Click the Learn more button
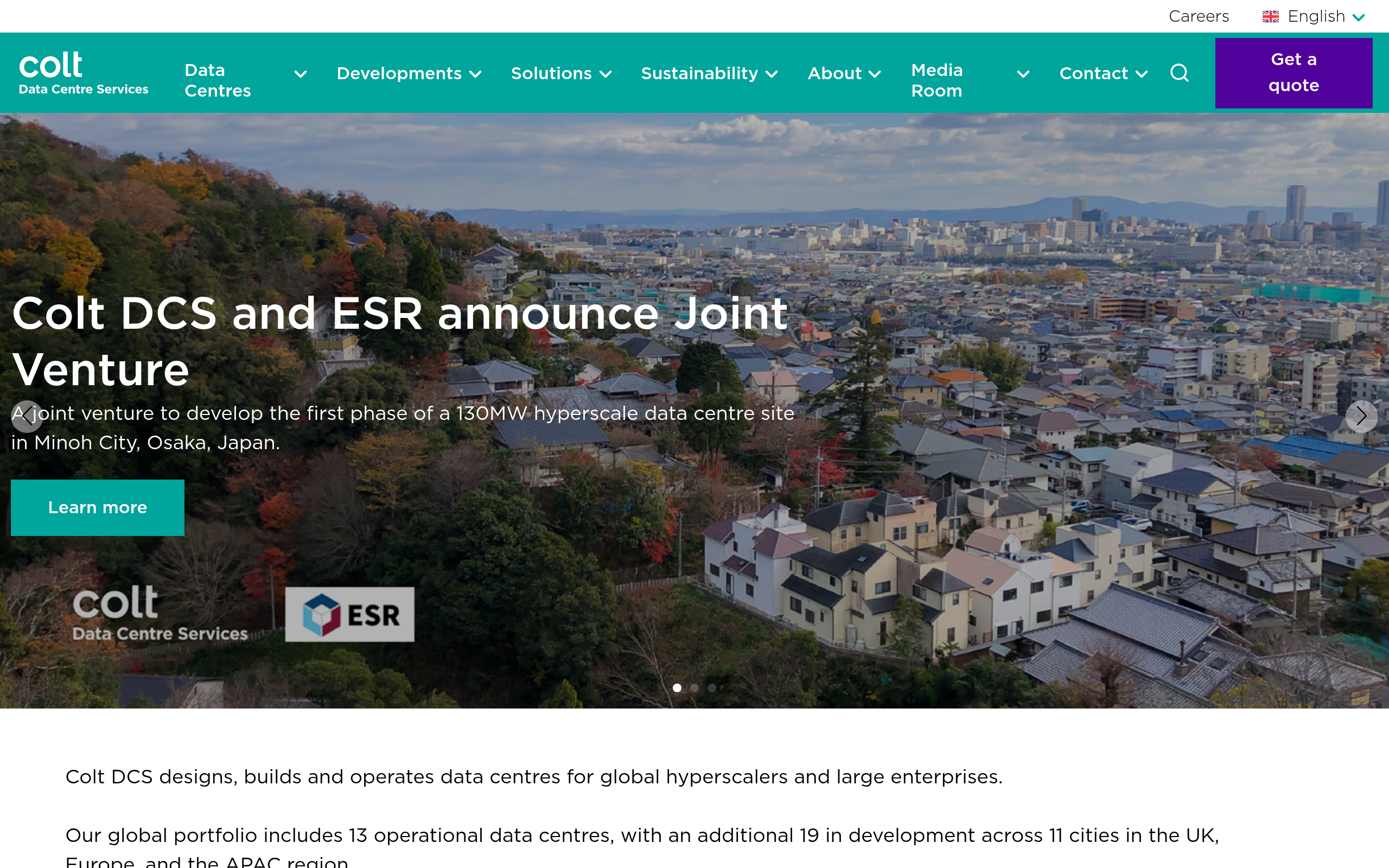This screenshot has width=1389, height=868. [98, 507]
